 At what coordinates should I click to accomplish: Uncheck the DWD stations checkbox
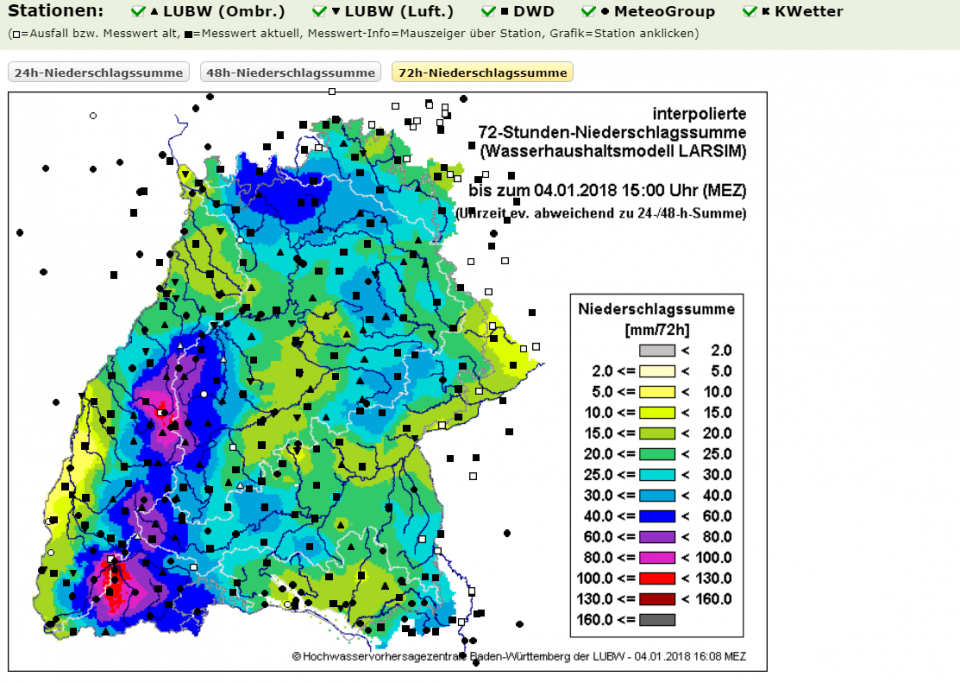pyautogui.click(x=488, y=12)
